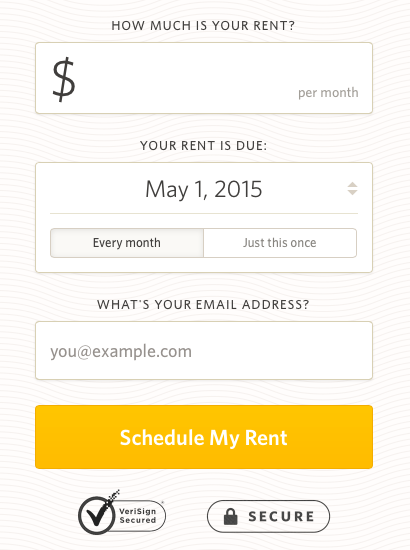Click the VeriSign checkmark icon

point(96,515)
